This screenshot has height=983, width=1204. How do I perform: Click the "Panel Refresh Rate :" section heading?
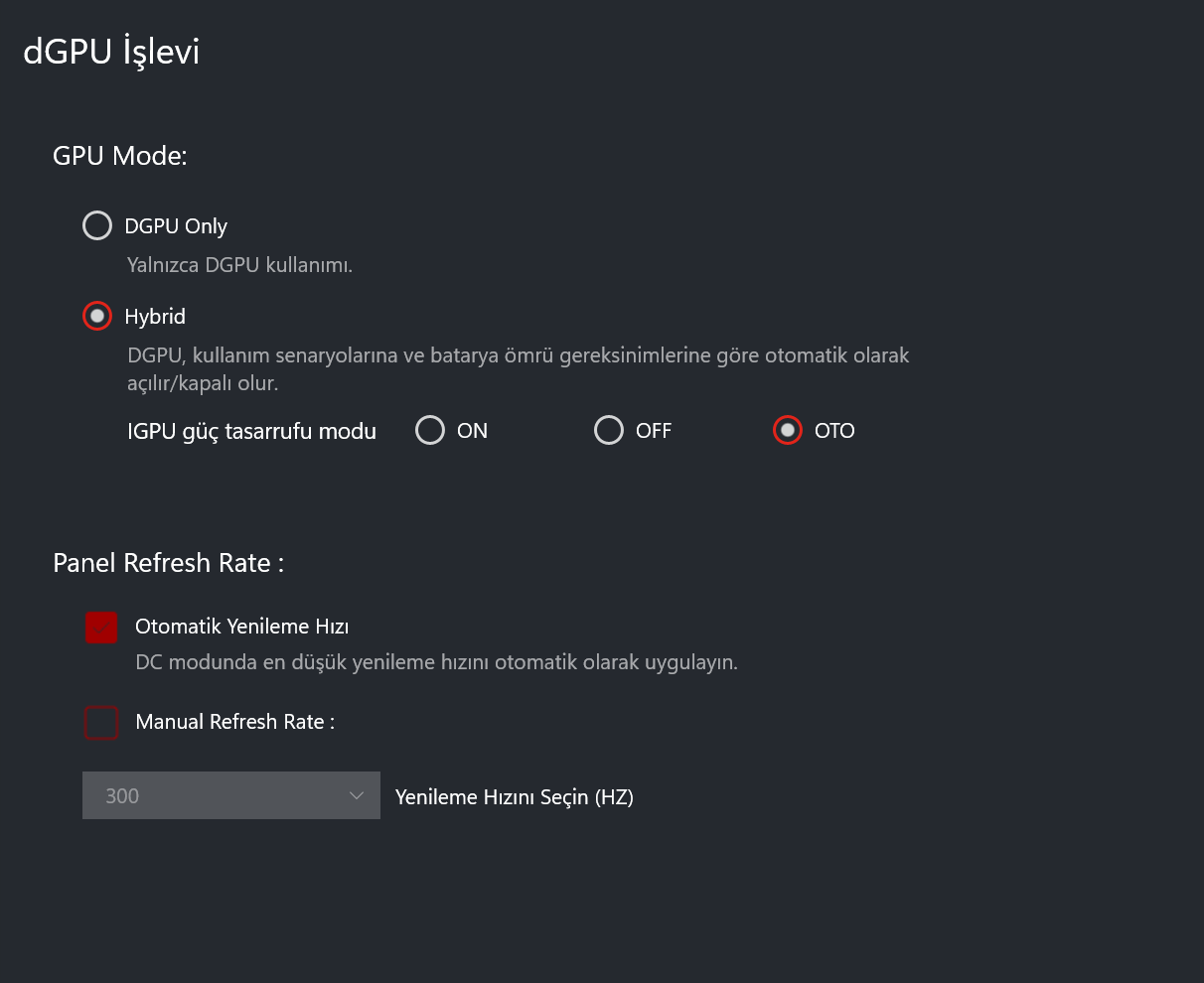coord(169,563)
